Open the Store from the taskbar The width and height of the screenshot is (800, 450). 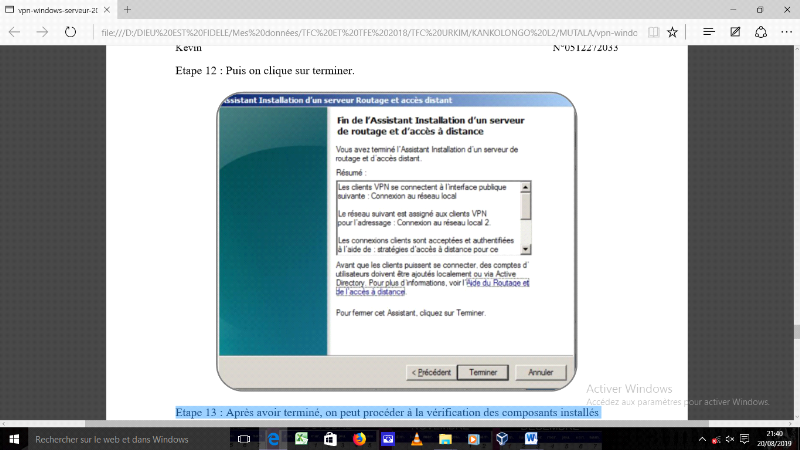[330, 439]
